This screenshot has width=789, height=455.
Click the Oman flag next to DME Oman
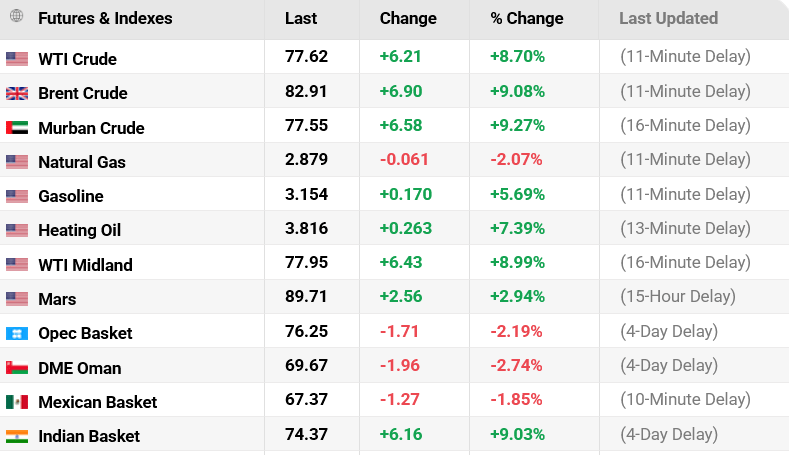(17, 368)
